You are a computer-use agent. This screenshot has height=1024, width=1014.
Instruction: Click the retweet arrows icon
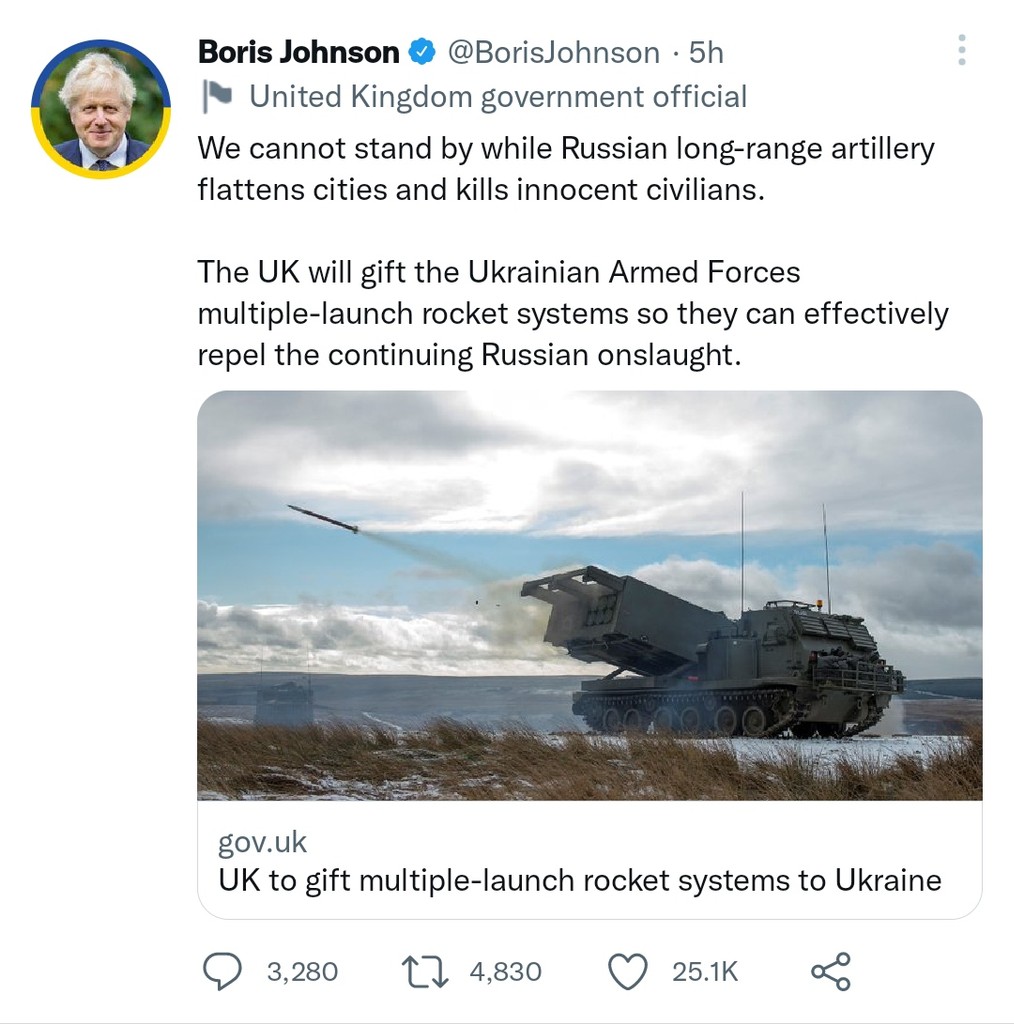[x=424, y=971]
